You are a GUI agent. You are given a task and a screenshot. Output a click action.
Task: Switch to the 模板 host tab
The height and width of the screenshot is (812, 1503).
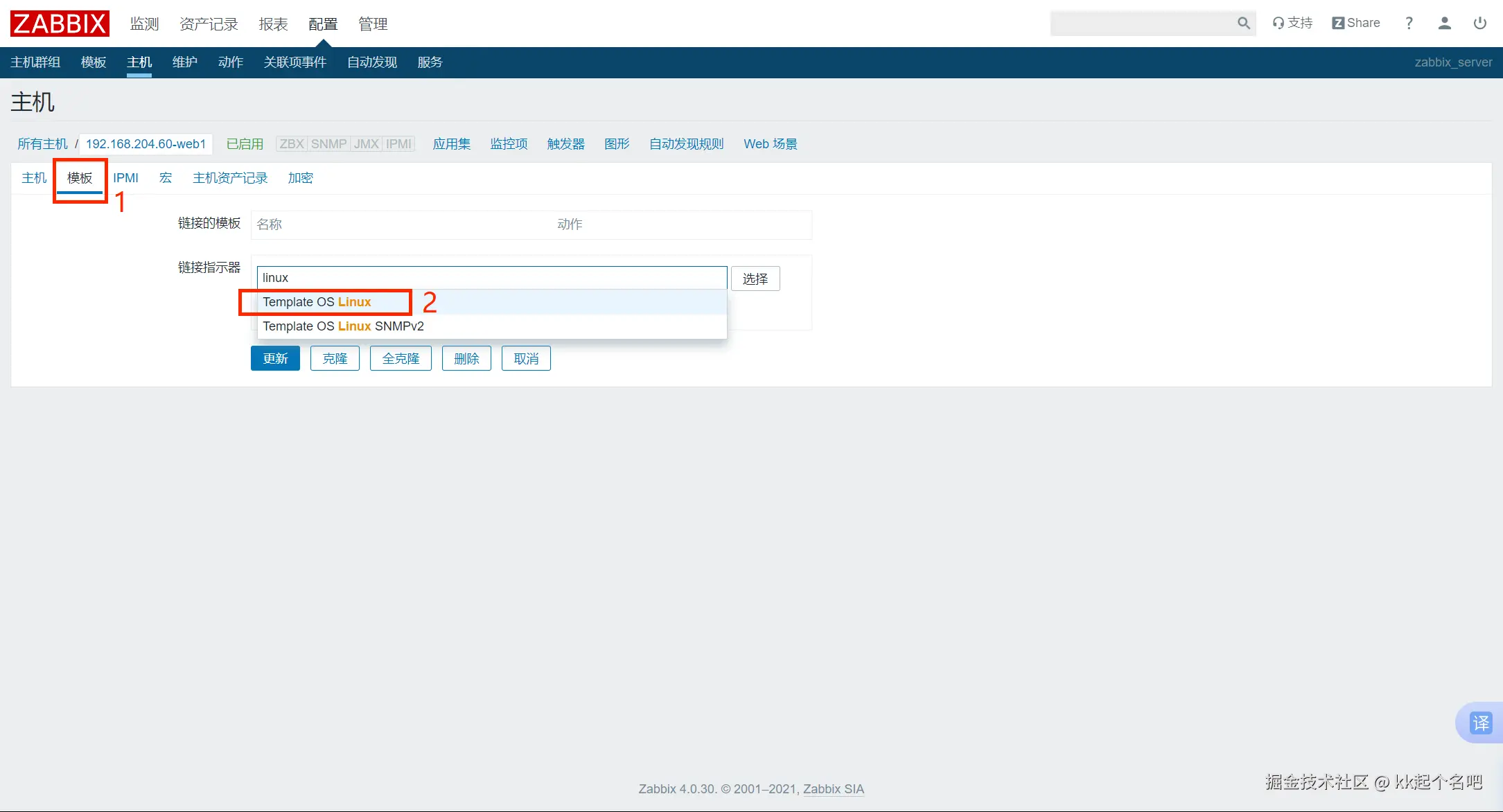pos(80,178)
